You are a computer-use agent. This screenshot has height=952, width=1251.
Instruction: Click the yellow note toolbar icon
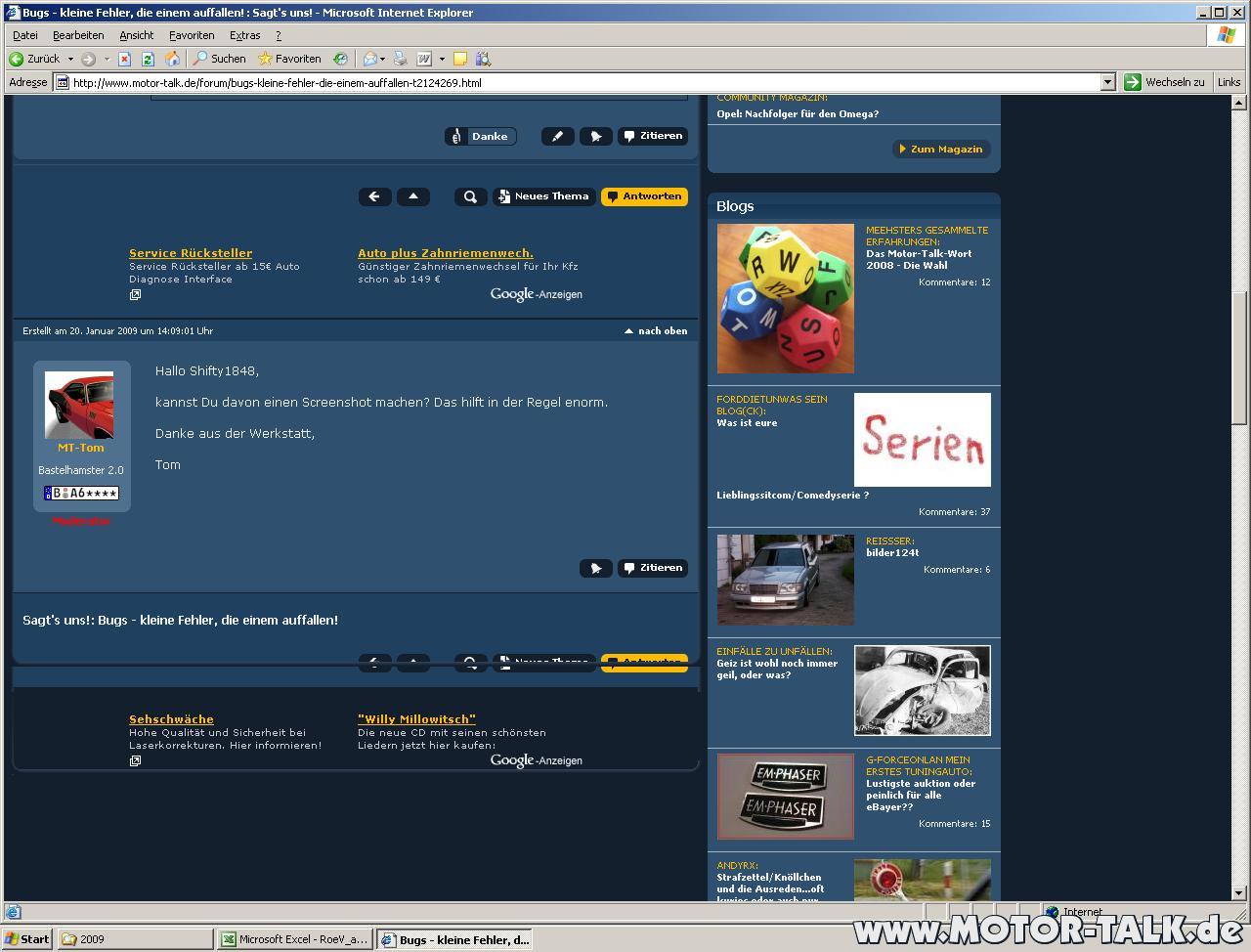[460, 59]
